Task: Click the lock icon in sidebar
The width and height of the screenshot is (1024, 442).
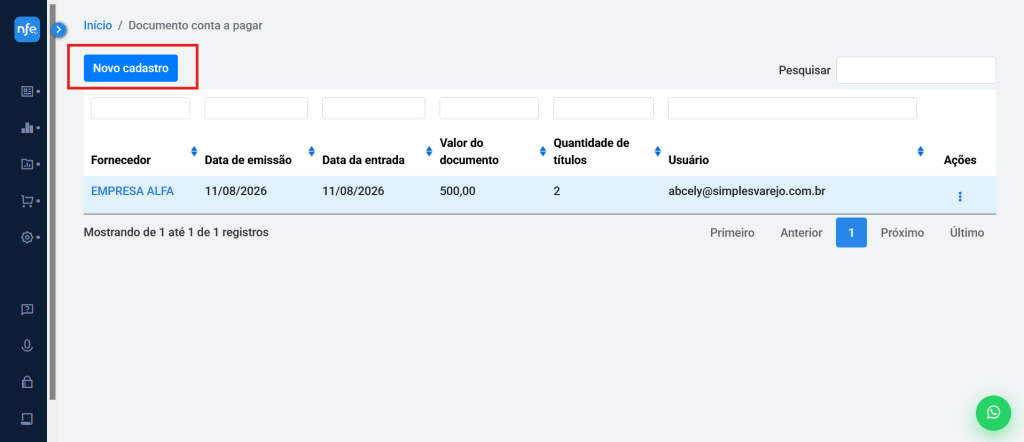Action: pos(27,382)
